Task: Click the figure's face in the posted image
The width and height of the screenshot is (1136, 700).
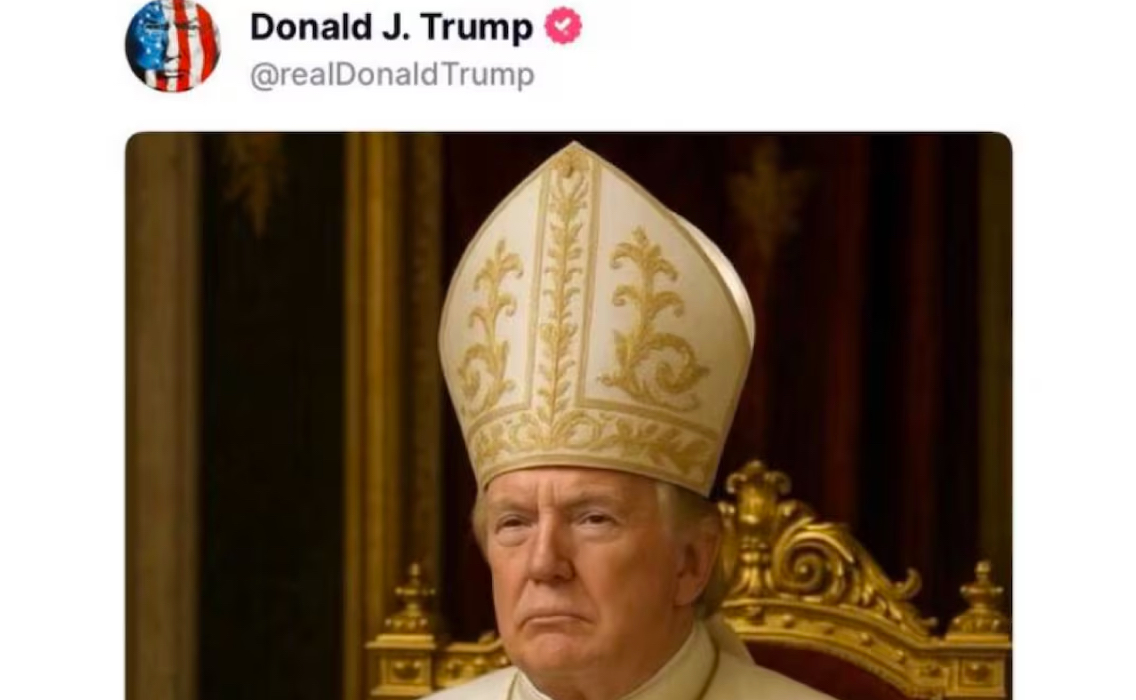Action: pyautogui.click(x=580, y=572)
